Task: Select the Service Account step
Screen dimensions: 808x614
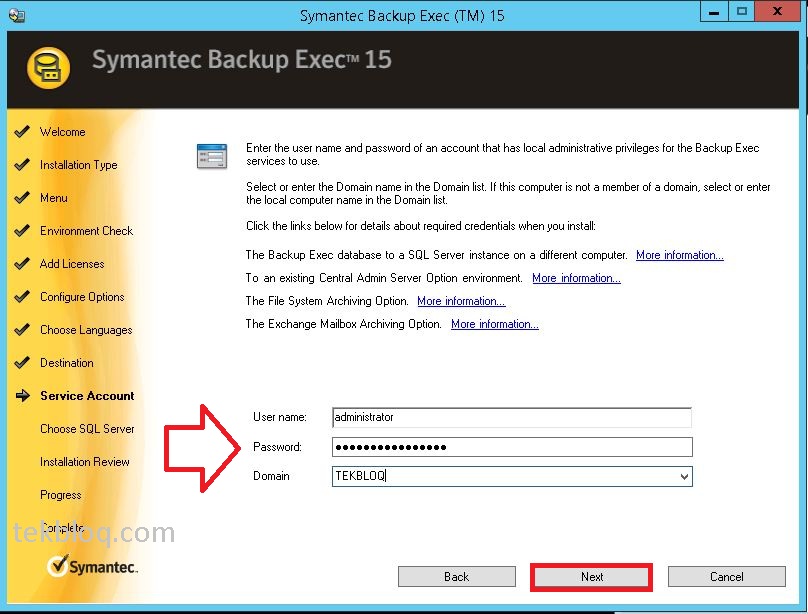Action: 87,396
